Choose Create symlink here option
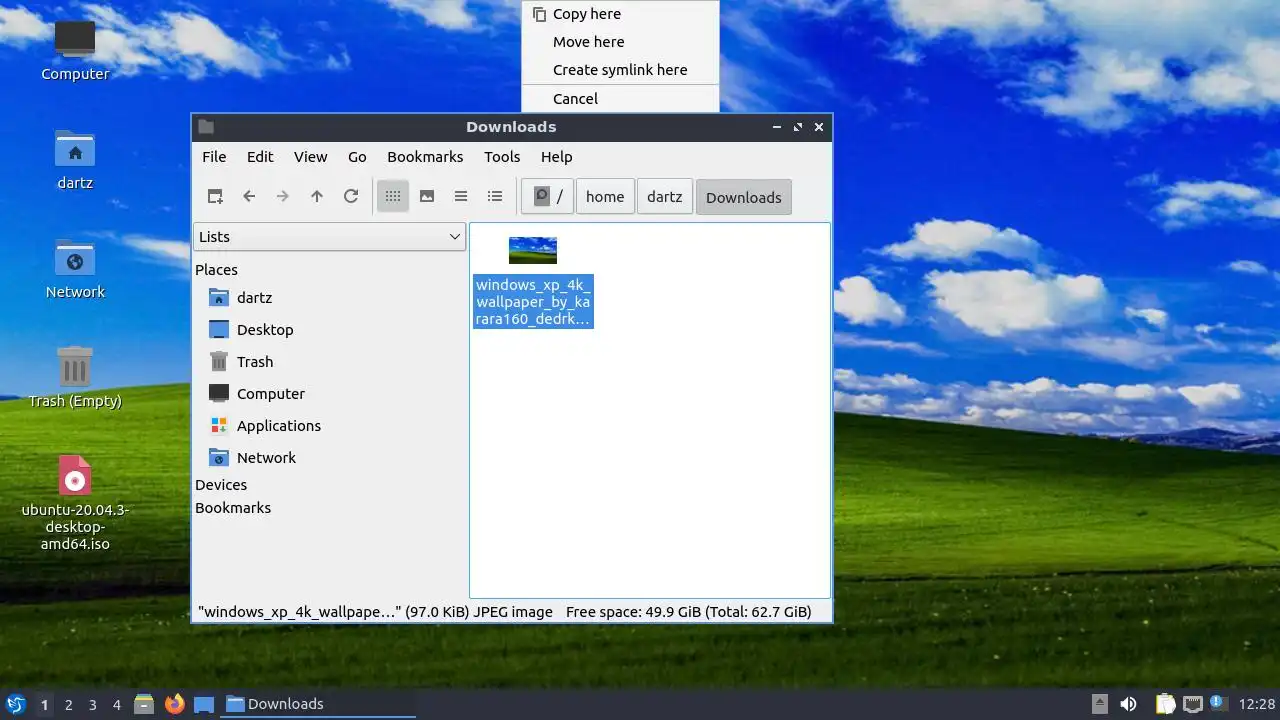1280x720 pixels. (x=620, y=70)
